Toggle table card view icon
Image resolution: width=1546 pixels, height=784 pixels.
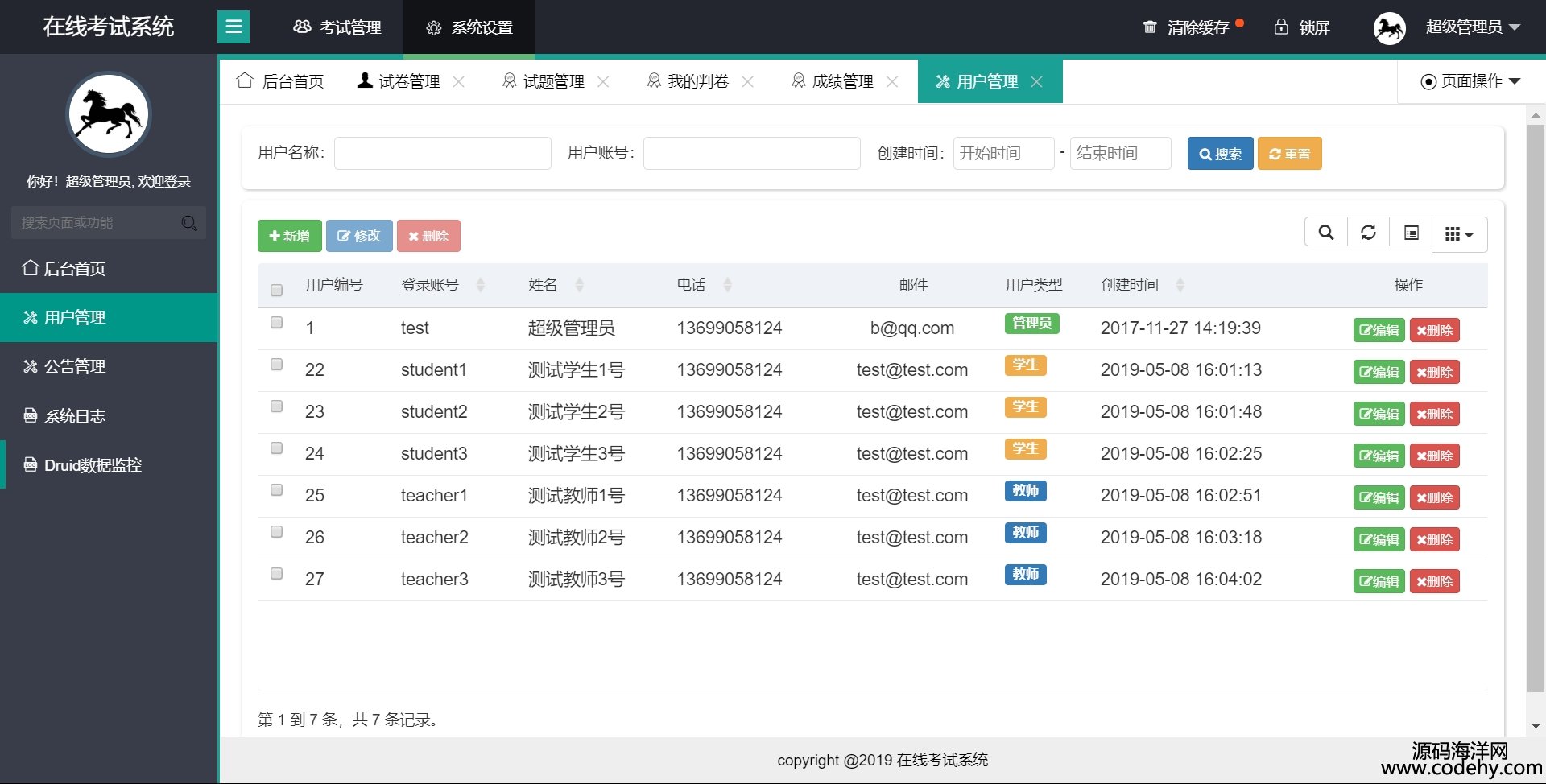pos(1411,233)
